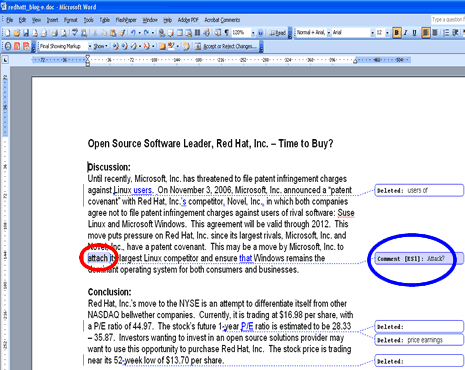
Task: Click the Spelling and Grammar check icon
Action: 75,33
